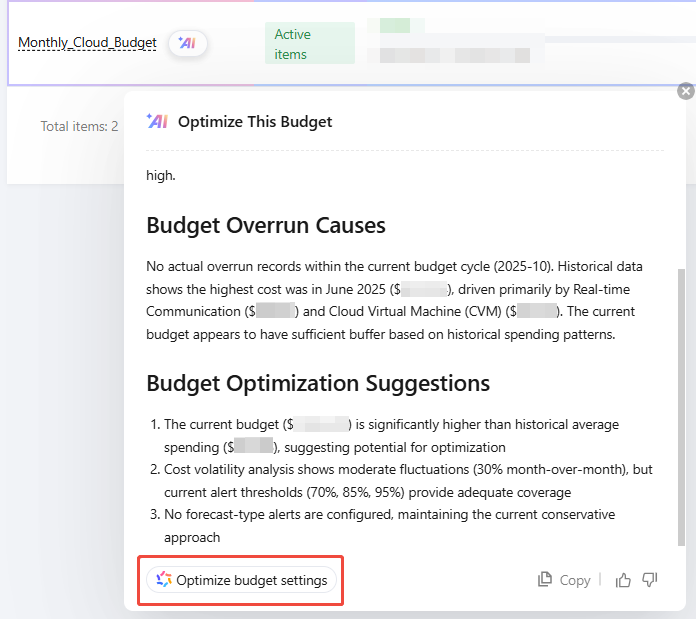Give the AI answer a thumbs down
This screenshot has width=696, height=619.
pyautogui.click(x=650, y=580)
